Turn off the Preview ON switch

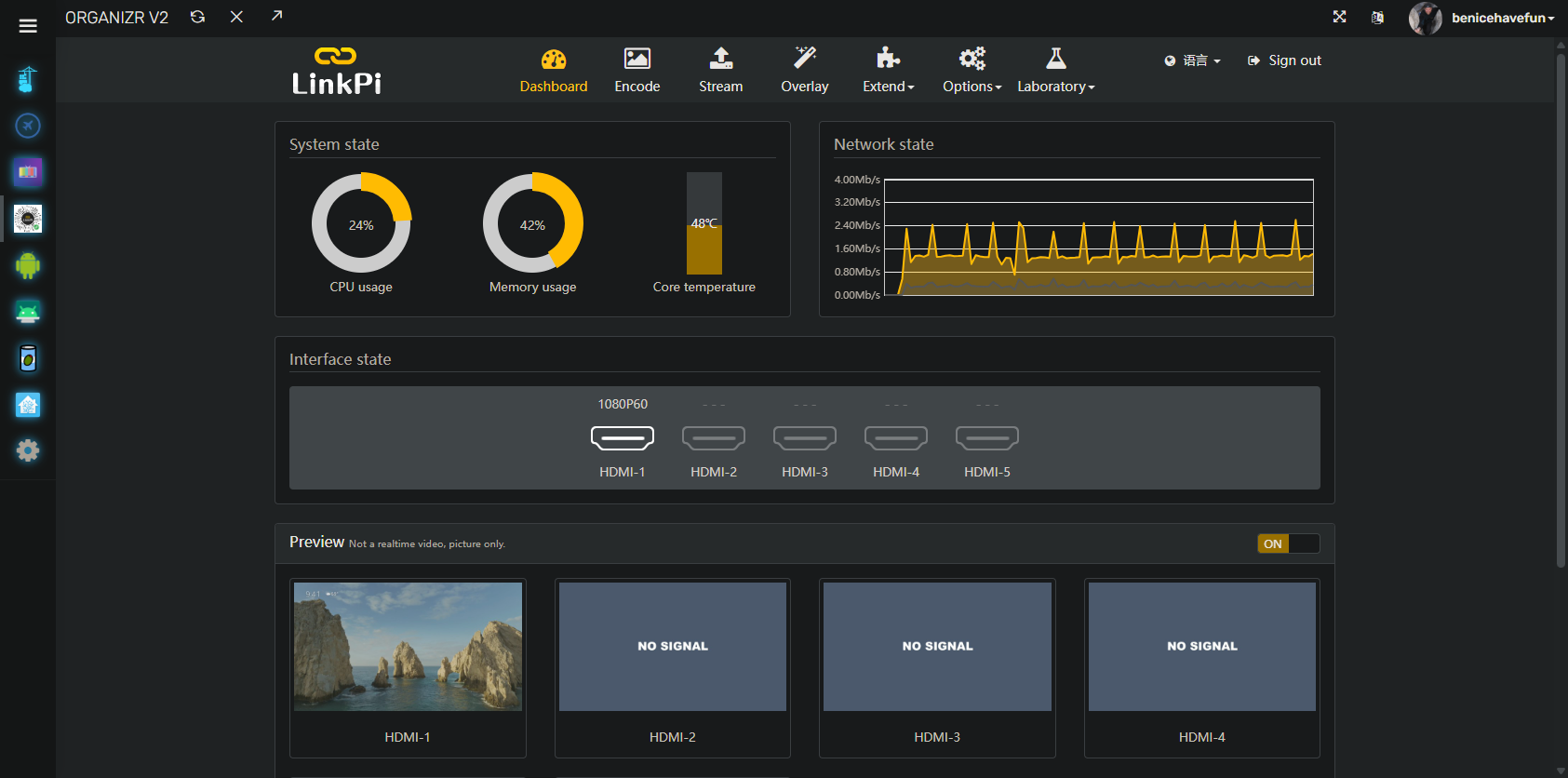[1288, 543]
